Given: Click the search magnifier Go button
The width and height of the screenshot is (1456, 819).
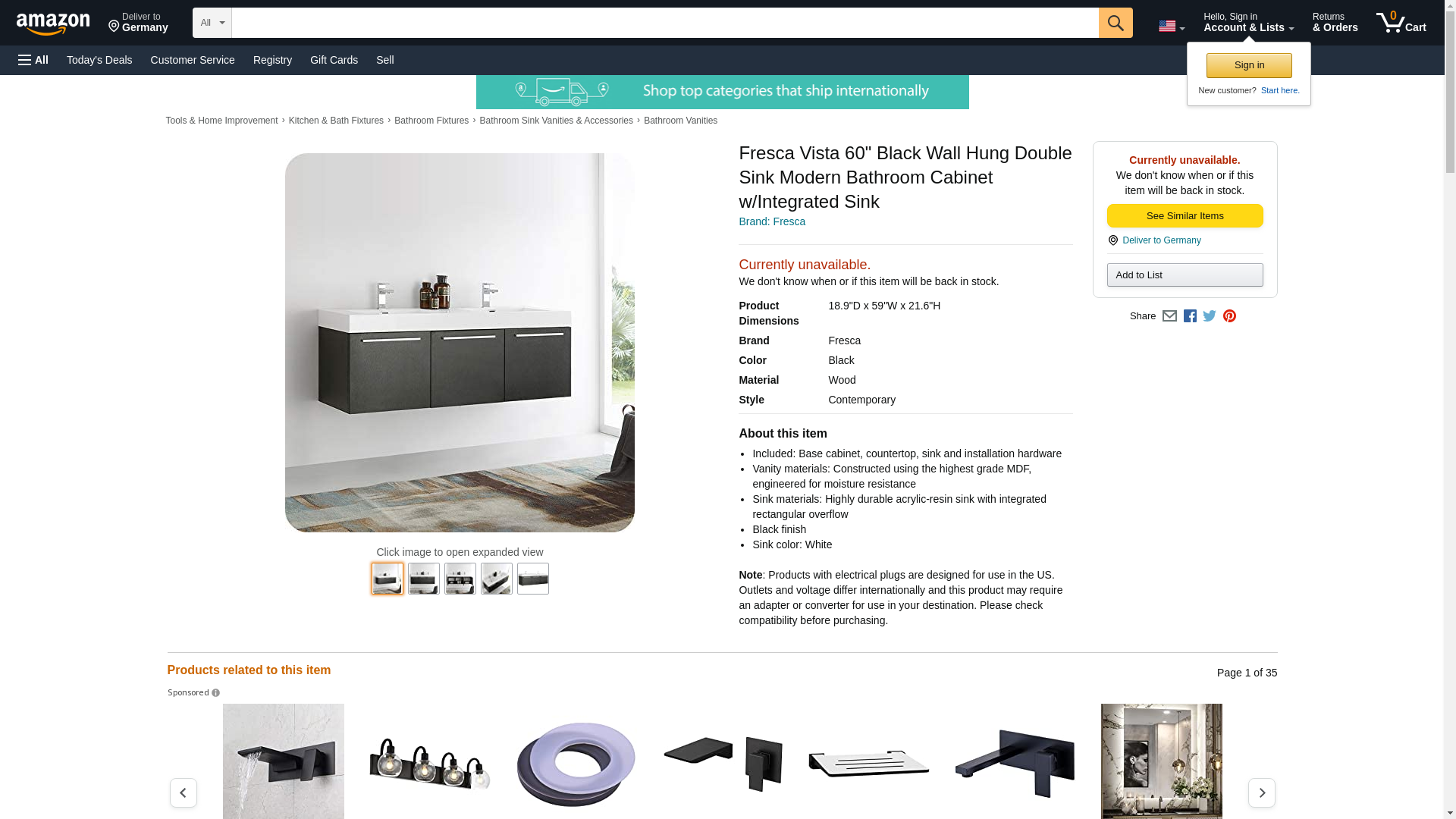Looking at the screenshot, I should tap(1116, 23).
